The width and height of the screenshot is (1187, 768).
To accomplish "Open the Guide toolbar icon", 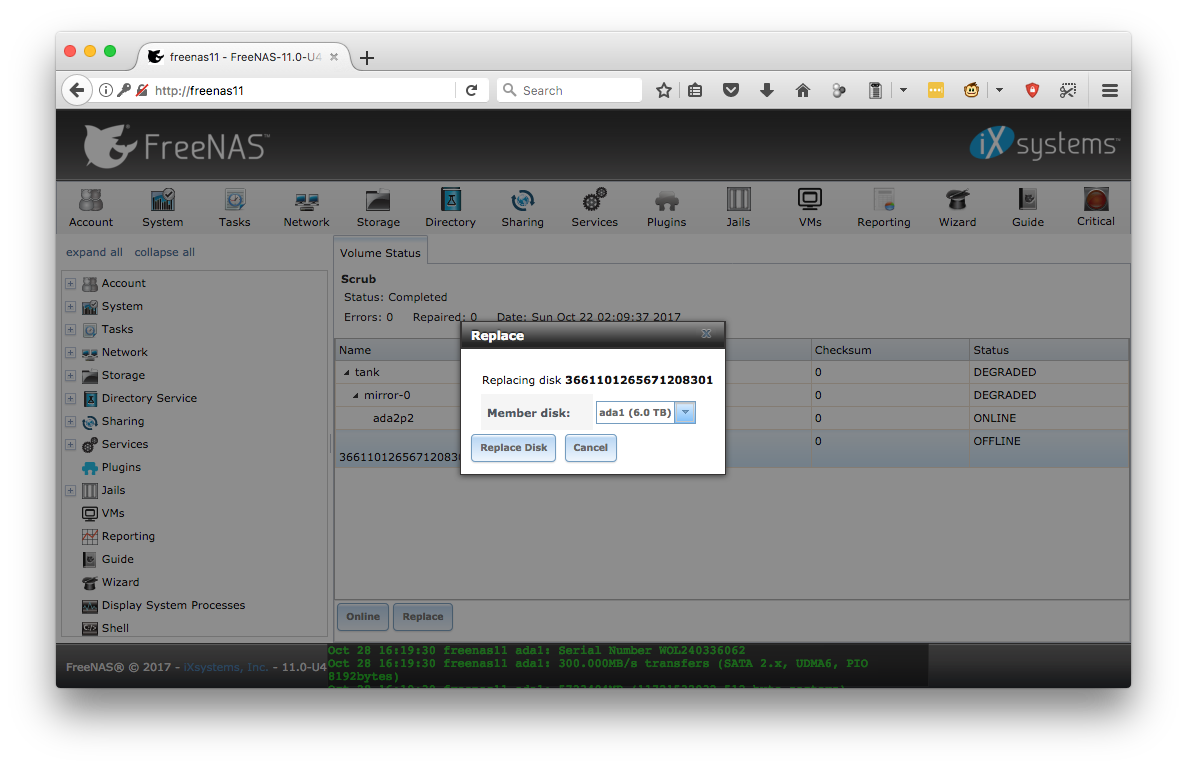I will [x=1028, y=207].
